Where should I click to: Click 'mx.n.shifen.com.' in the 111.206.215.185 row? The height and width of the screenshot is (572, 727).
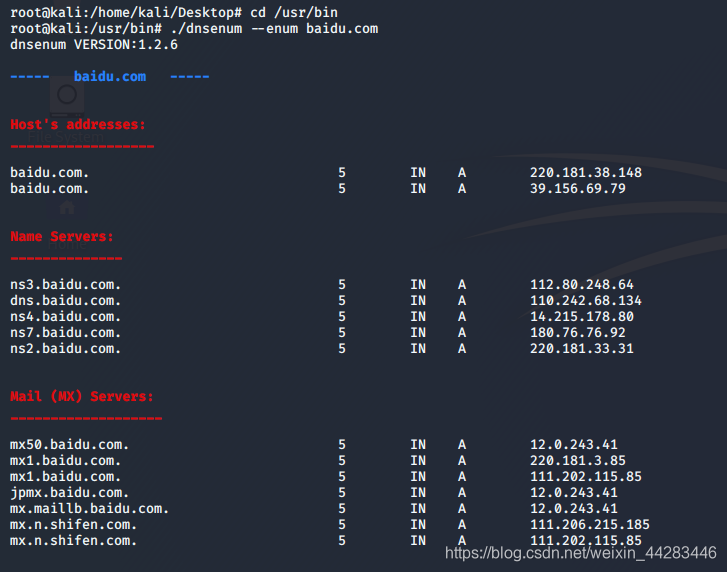74,524
